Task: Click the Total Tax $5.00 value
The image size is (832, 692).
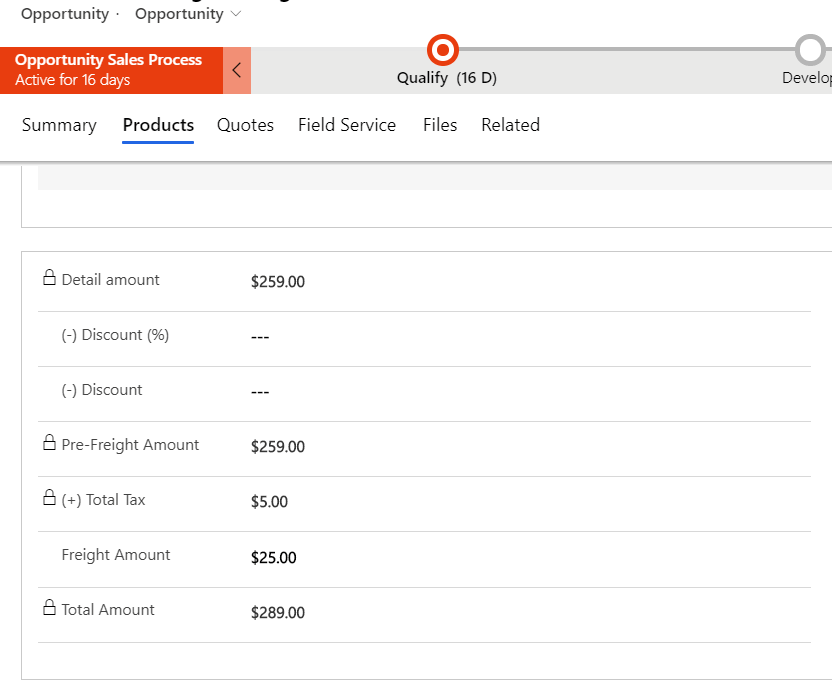Action: pyautogui.click(x=270, y=502)
